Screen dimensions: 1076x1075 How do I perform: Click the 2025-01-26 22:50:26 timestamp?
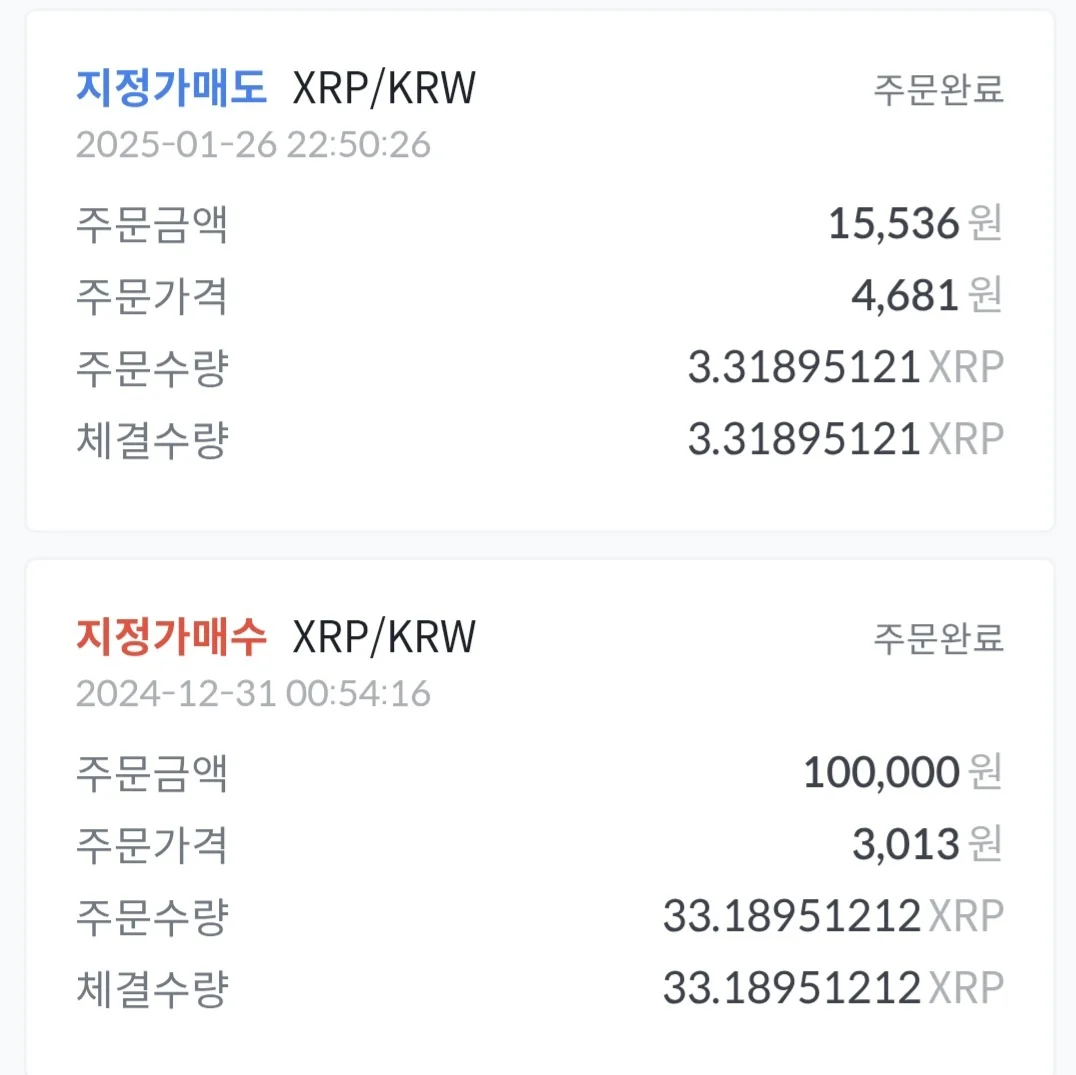point(253,145)
